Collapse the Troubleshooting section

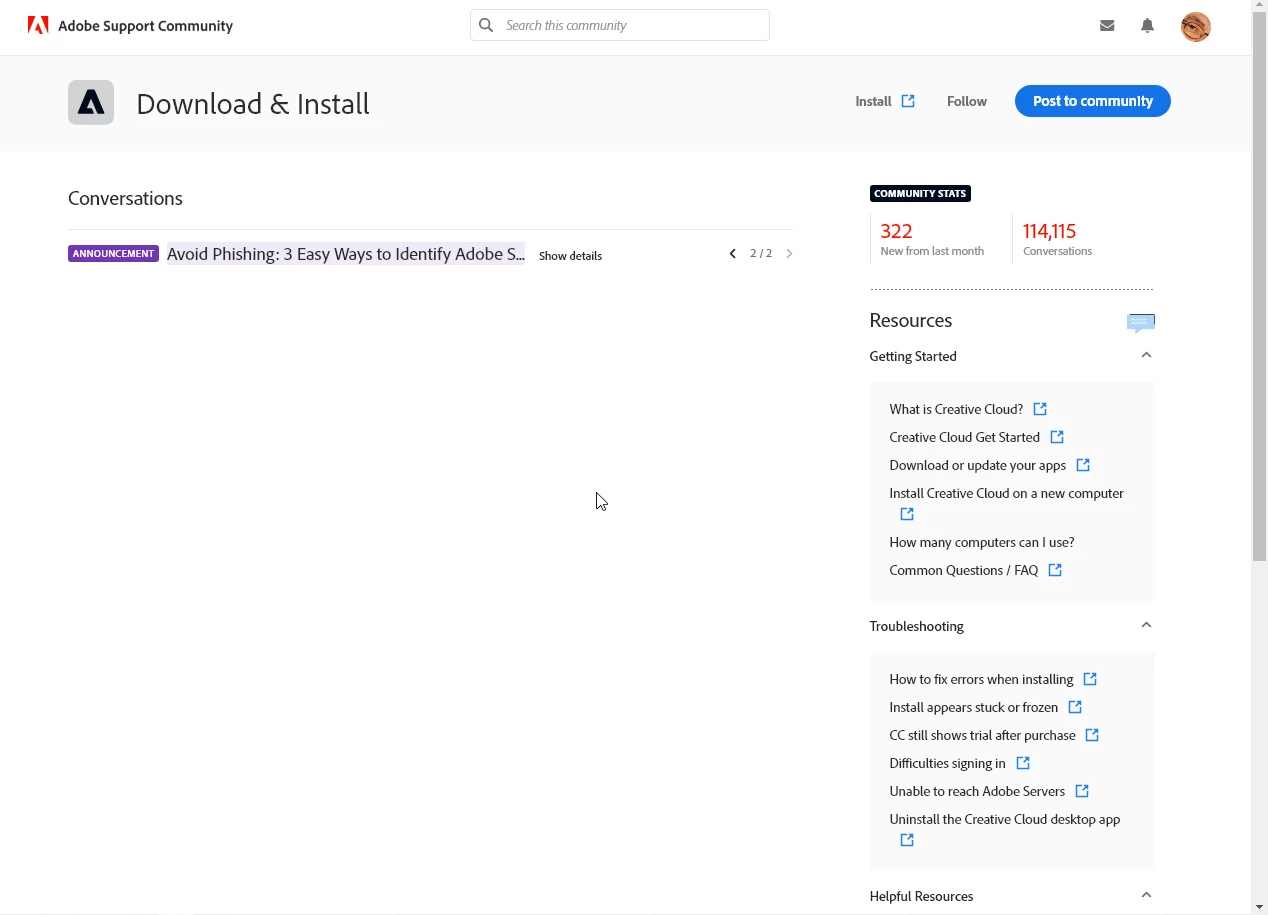click(1146, 625)
